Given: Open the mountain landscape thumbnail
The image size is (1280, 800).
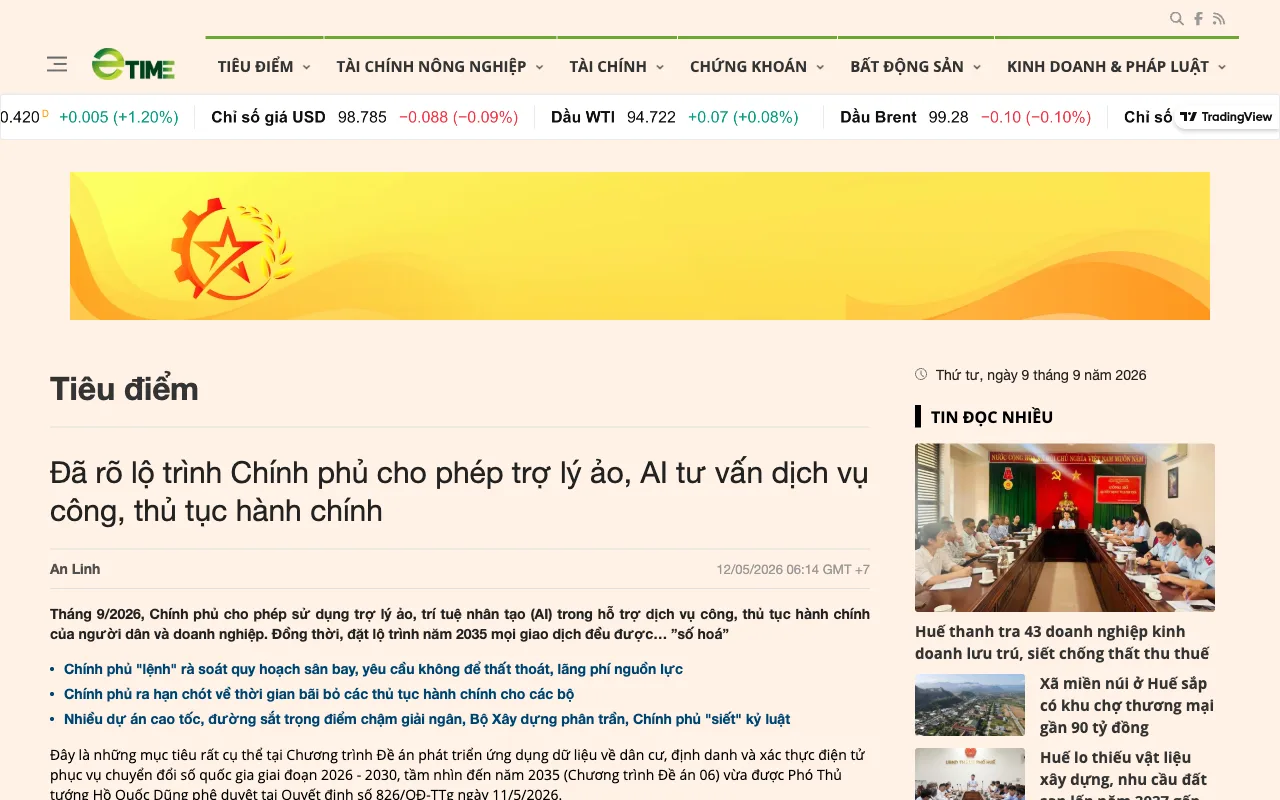Looking at the screenshot, I should tap(970, 705).
